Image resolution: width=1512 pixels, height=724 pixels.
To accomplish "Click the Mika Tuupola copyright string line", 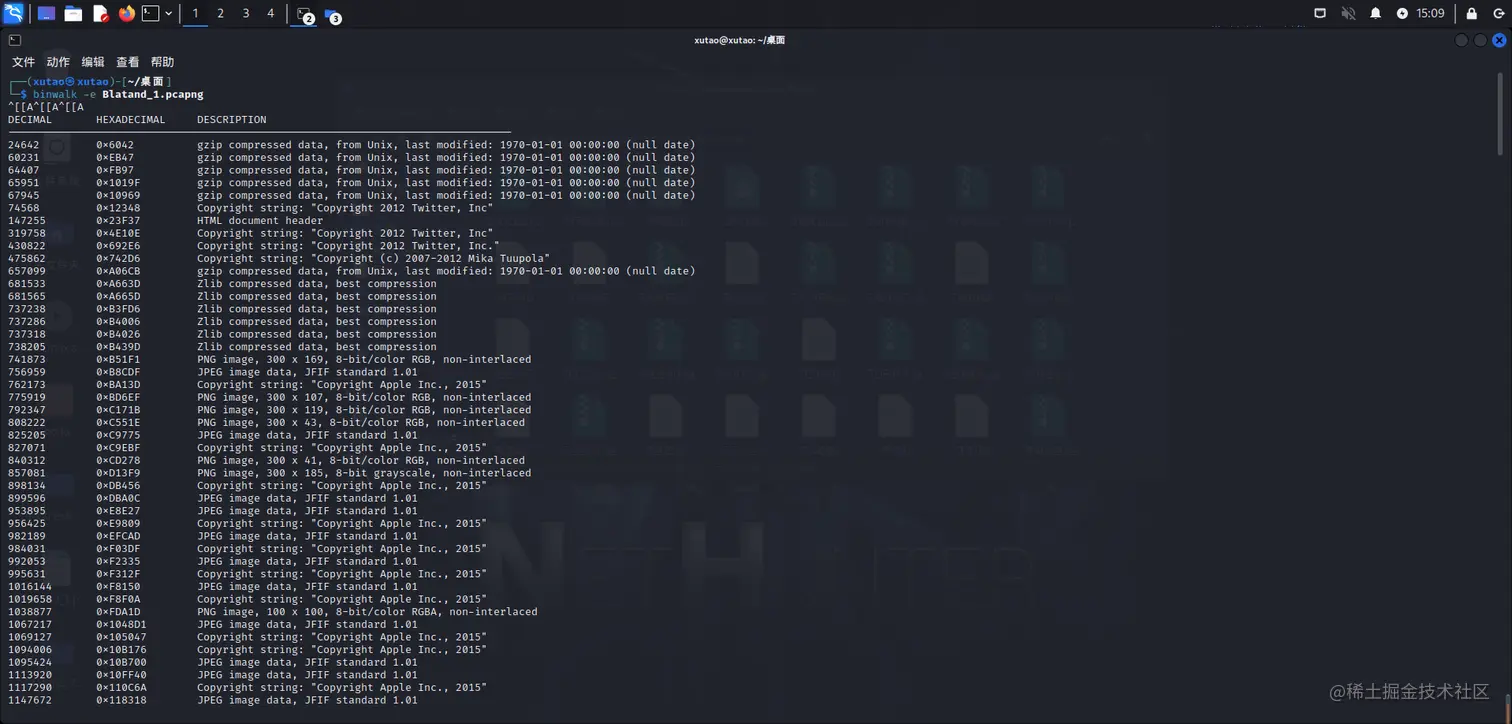I will point(279,259).
